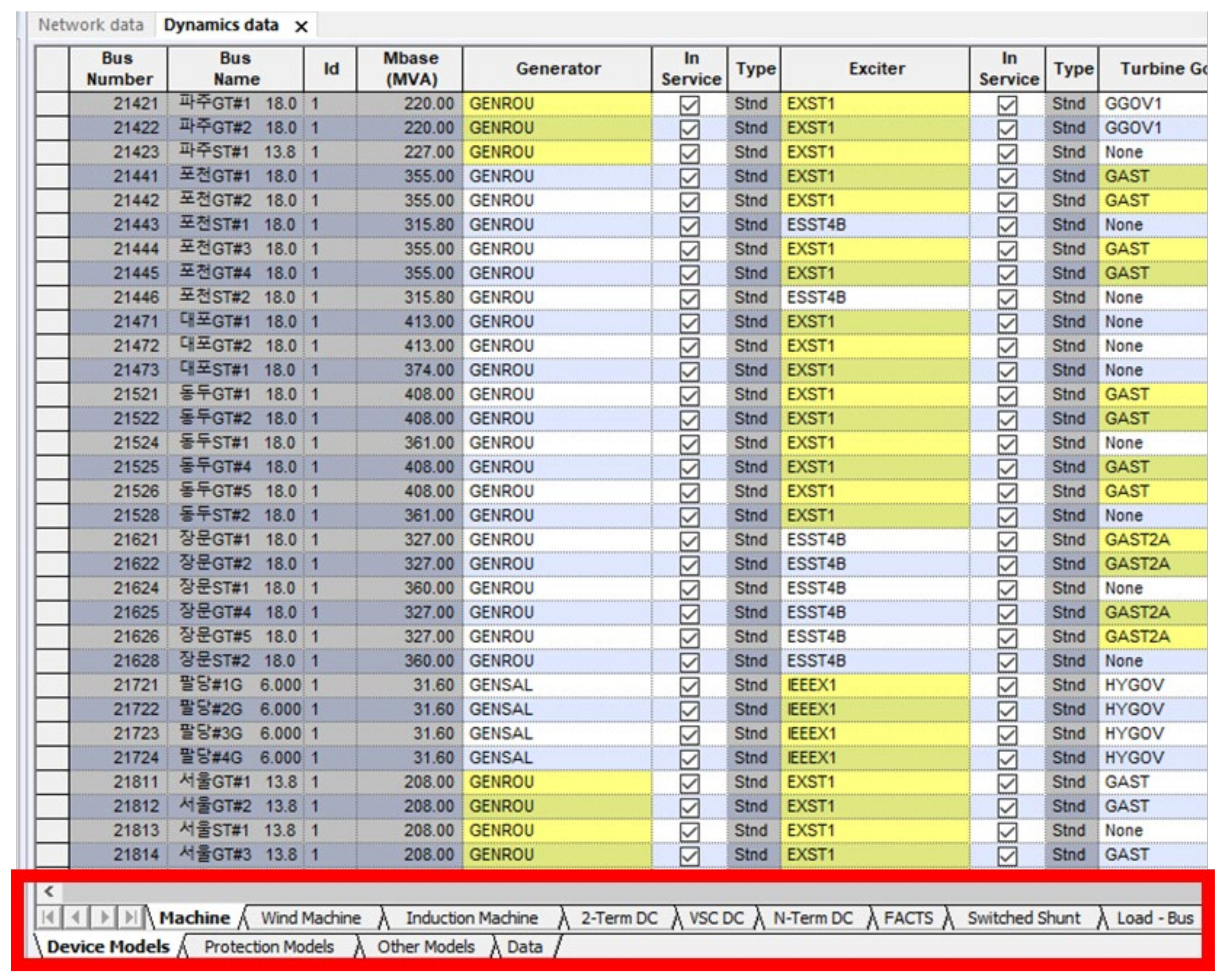Screen dimensions: 1227x980
Task: Toggle exciter In Service for bus 21443
Action: coord(1007,226)
